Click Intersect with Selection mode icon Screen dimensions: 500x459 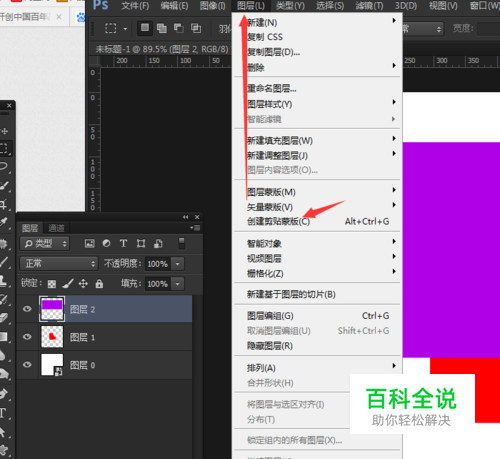196,28
